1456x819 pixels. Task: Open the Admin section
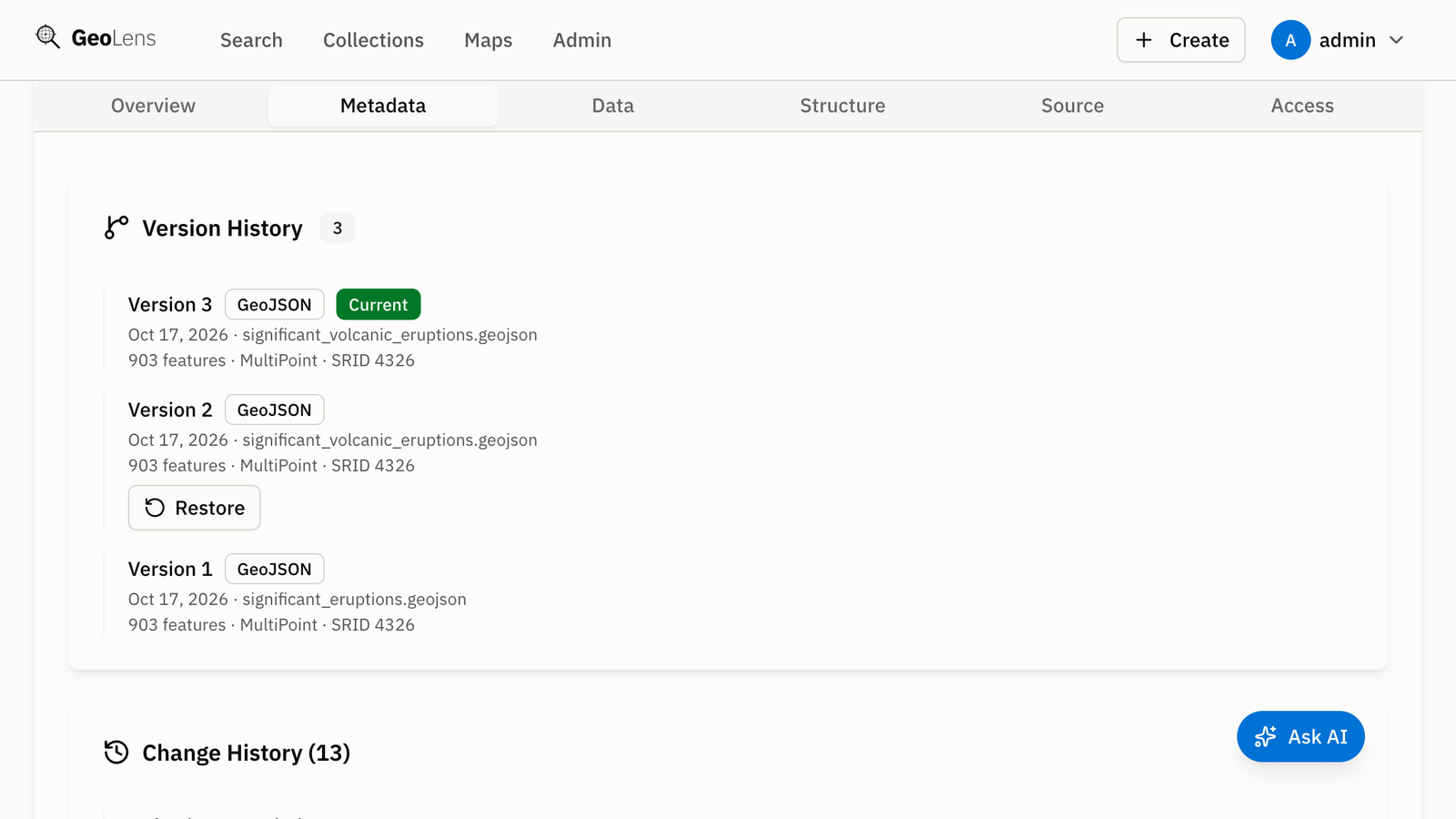(x=582, y=40)
